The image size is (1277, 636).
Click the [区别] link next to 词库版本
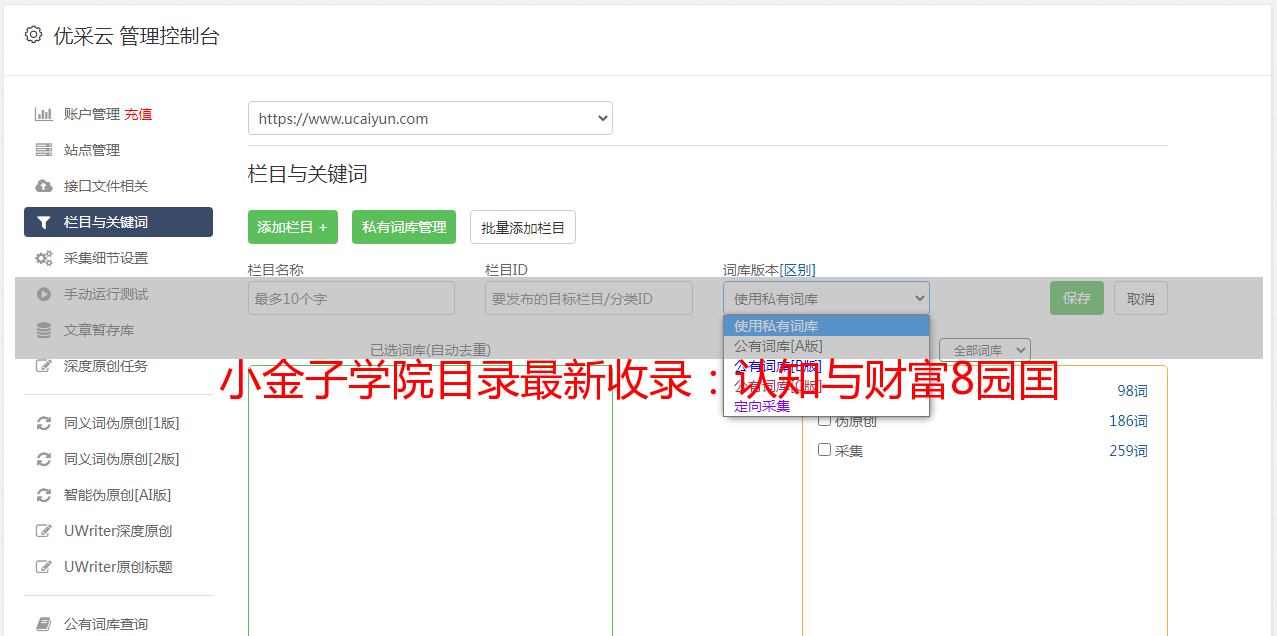tap(797, 270)
